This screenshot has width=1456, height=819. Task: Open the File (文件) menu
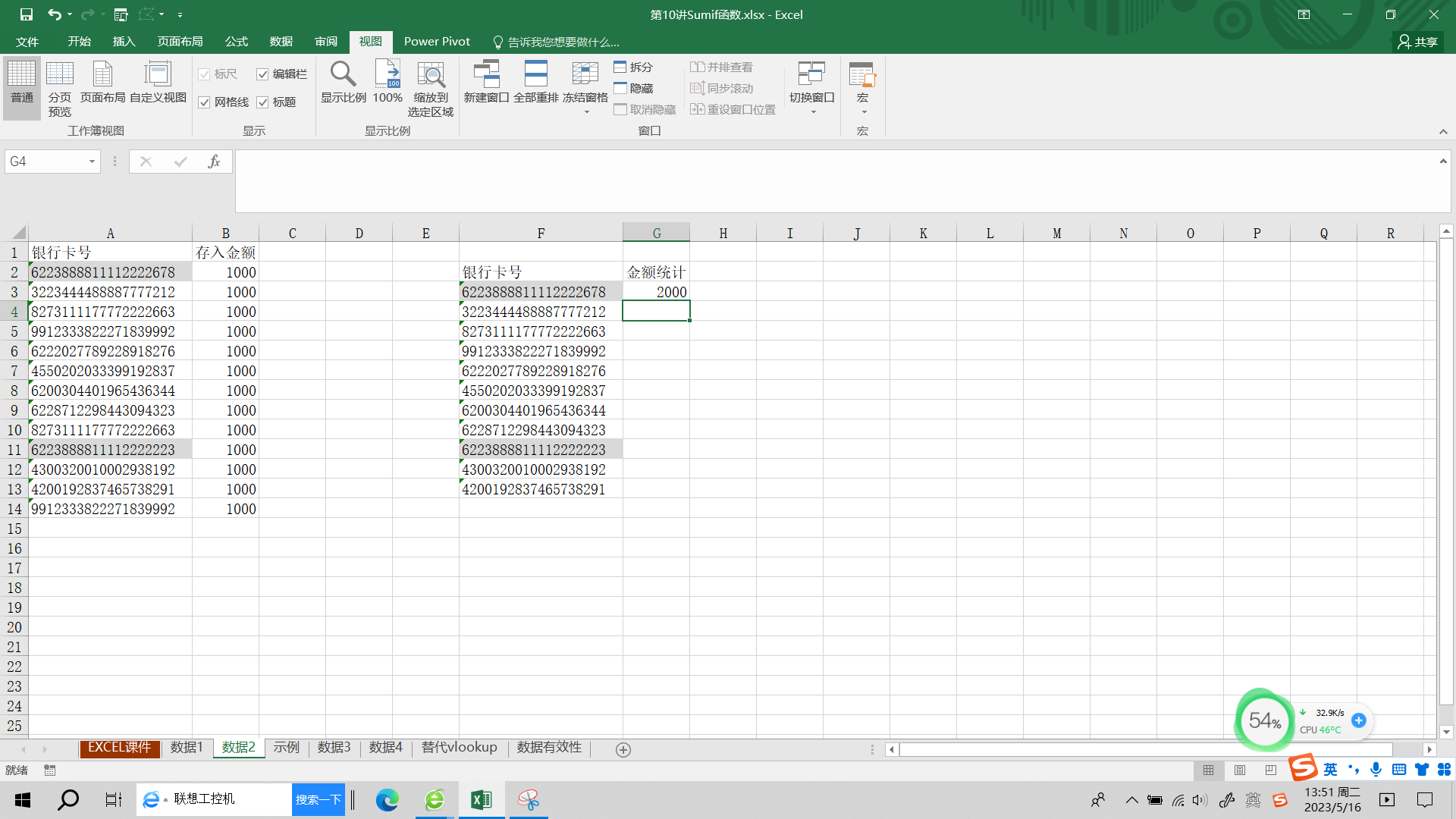point(27,42)
